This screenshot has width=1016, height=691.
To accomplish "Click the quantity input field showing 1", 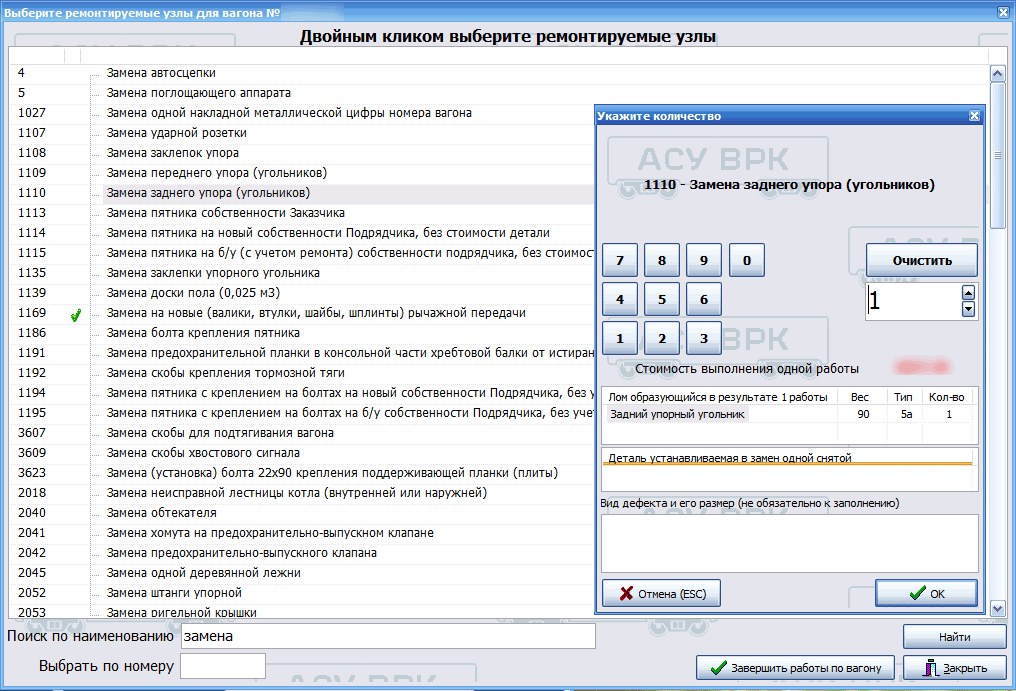I will [x=914, y=301].
